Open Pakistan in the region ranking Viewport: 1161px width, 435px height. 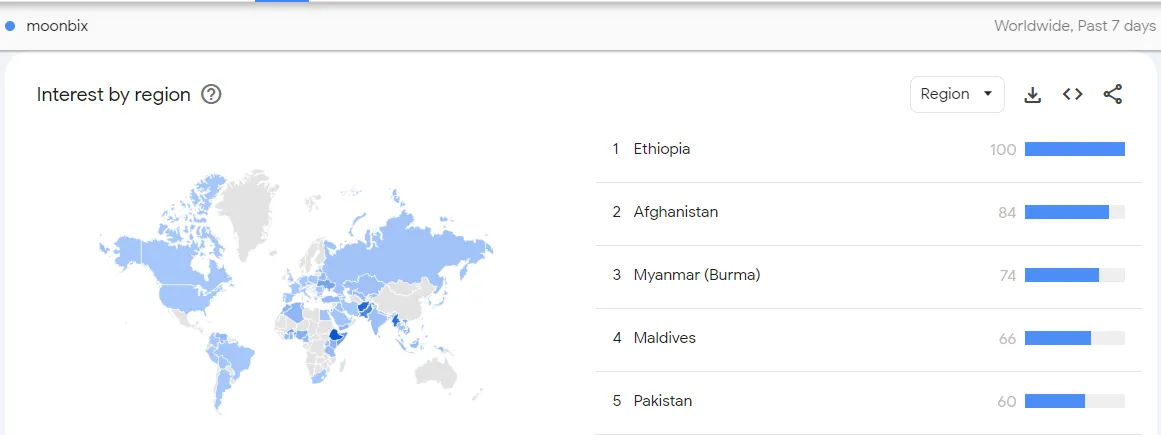point(663,401)
